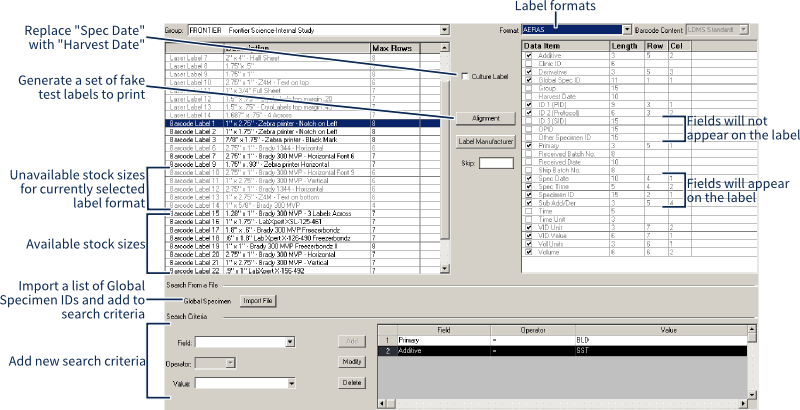Select the Barcode Label 9 row
The height and width of the screenshot is (410, 800).
tap(303, 164)
